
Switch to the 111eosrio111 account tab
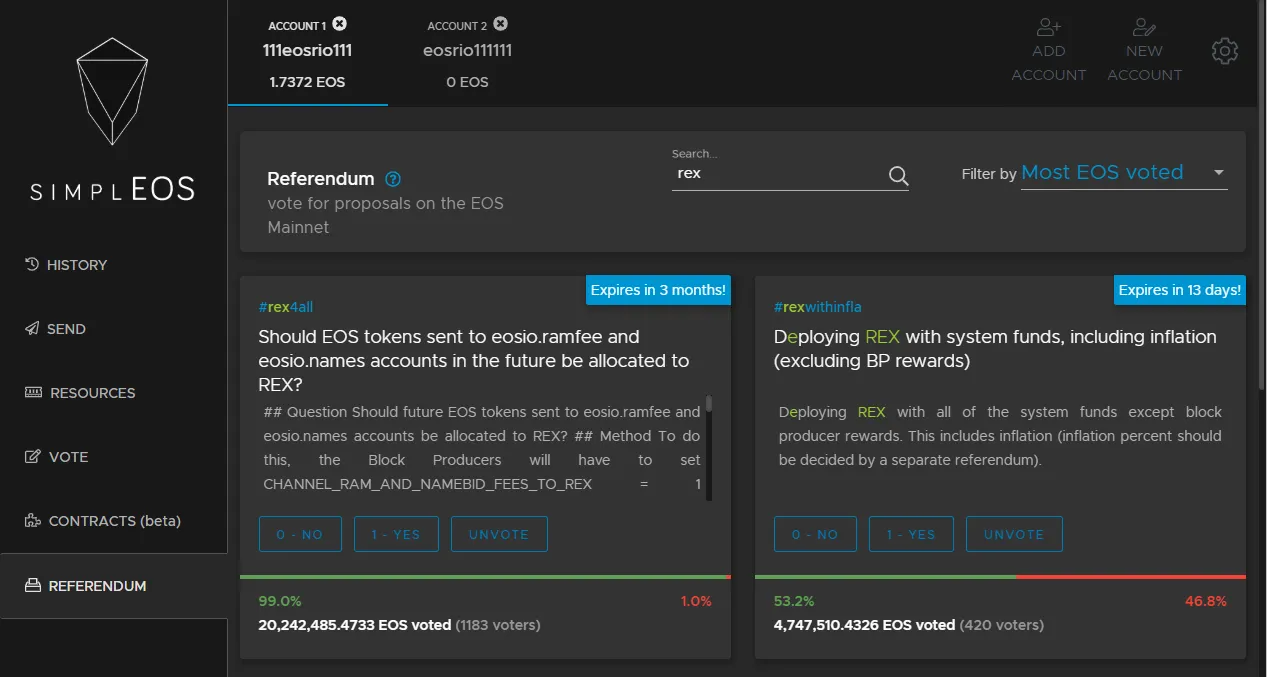point(308,53)
